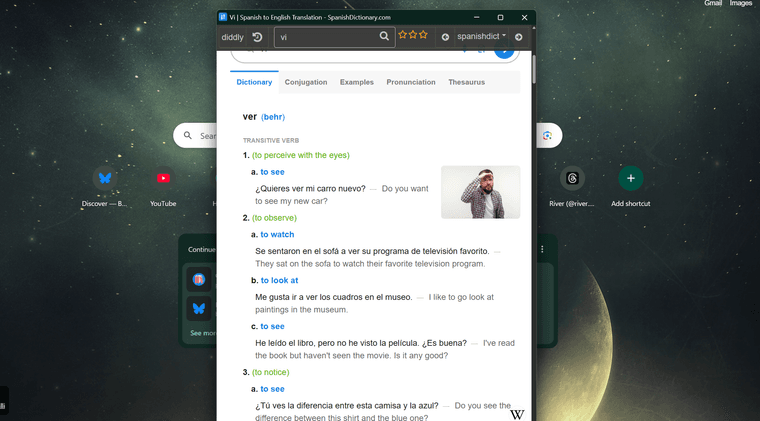Click the man looking gesture thumbnail
Viewport: 760px width, 421px height.
480,192
